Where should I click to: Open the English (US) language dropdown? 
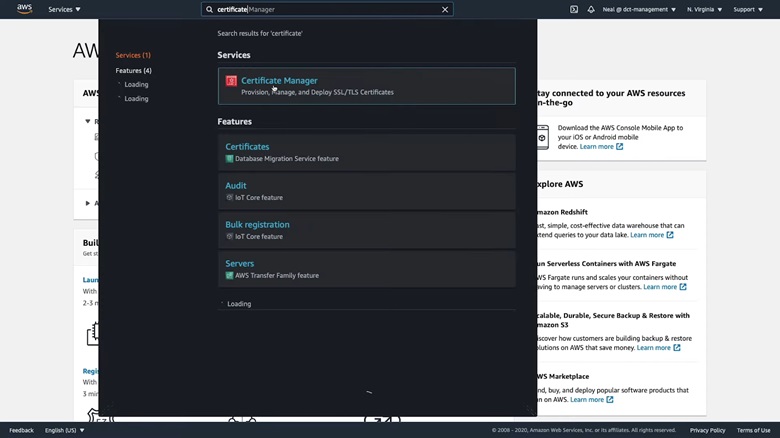coord(65,430)
